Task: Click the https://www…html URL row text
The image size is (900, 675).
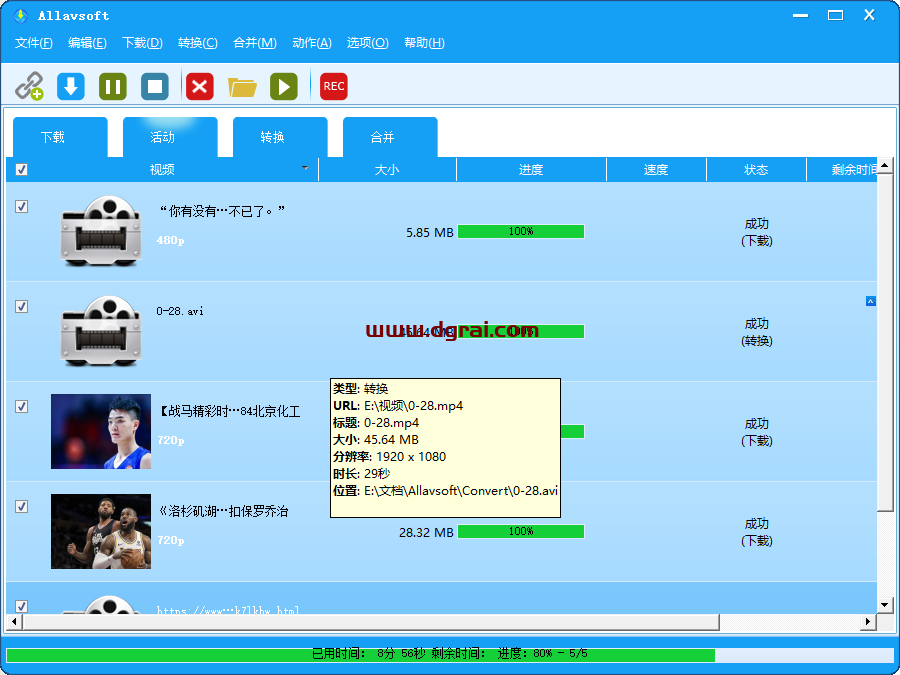Action: (x=228, y=611)
